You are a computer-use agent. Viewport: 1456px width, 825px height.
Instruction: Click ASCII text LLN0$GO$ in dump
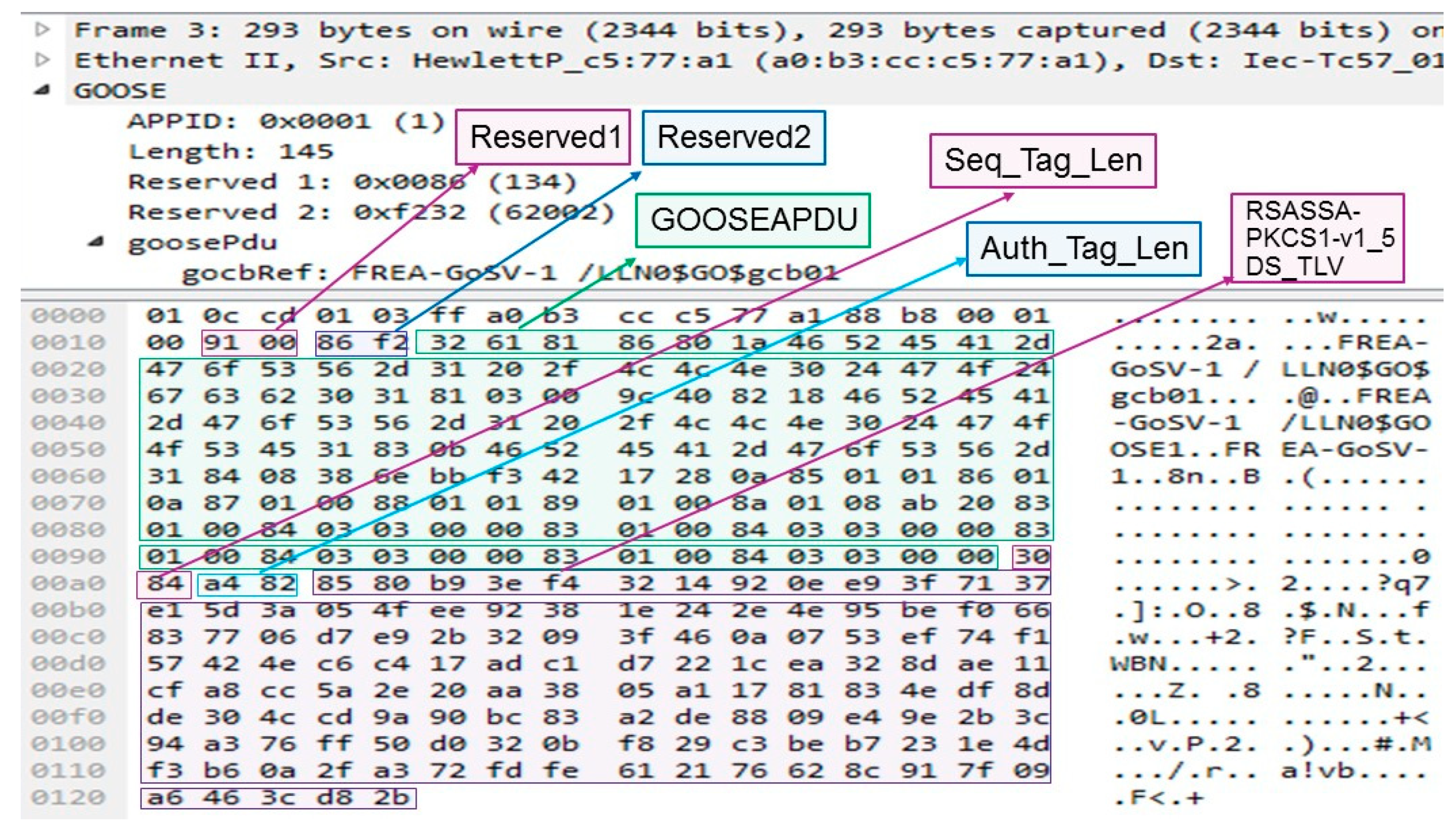[x=1355, y=369]
